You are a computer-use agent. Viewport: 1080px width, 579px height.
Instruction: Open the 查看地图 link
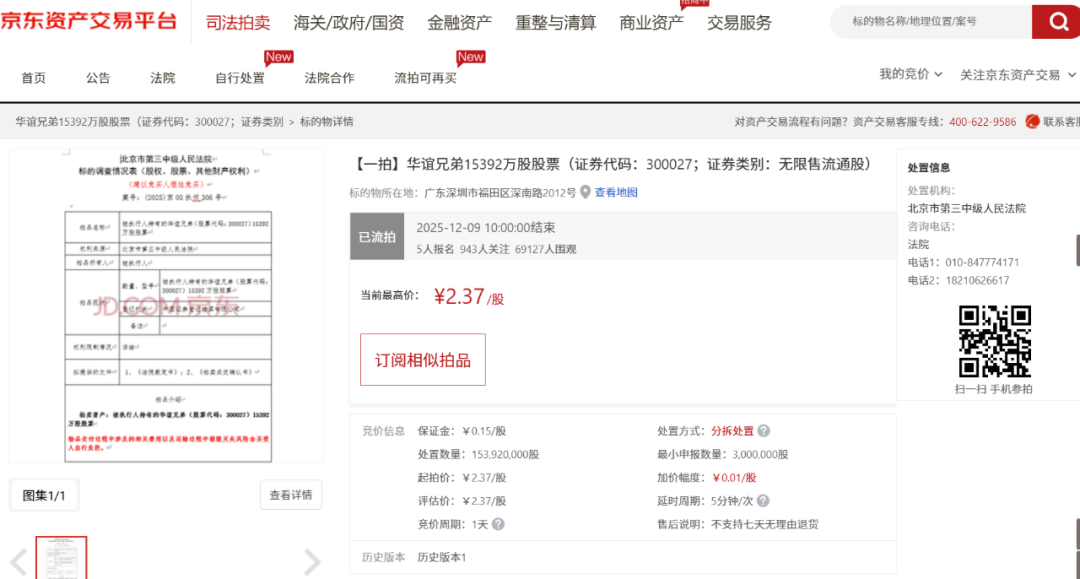[616, 192]
